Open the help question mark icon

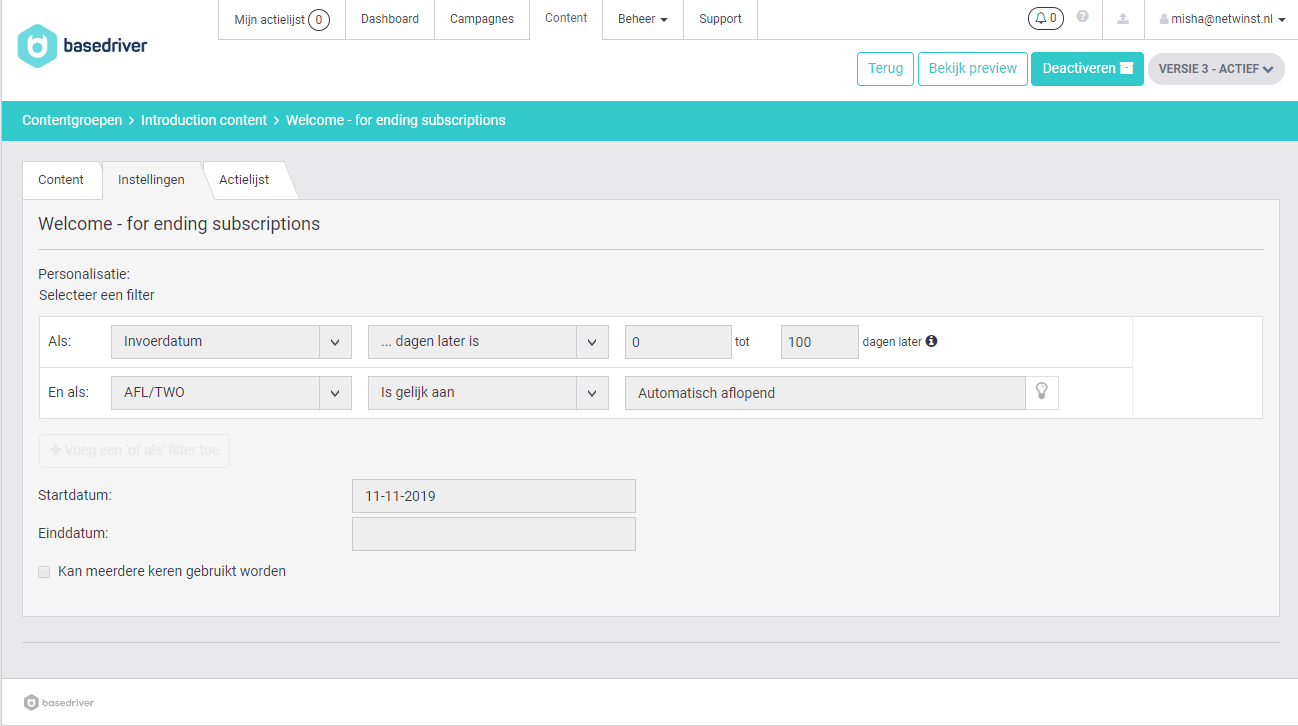click(x=1082, y=17)
